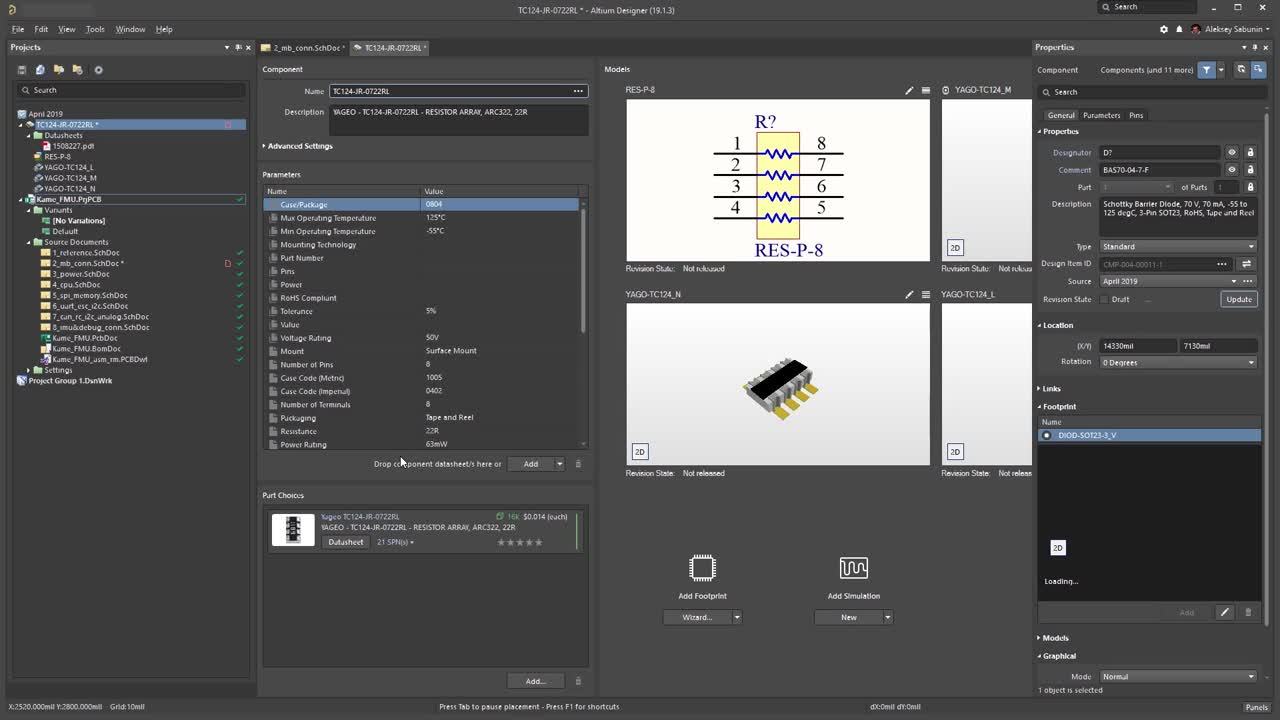Viewport: 1280px width, 720px height.
Task: Click the swap icon beside Design Item ID
Action: [x=1246, y=264]
